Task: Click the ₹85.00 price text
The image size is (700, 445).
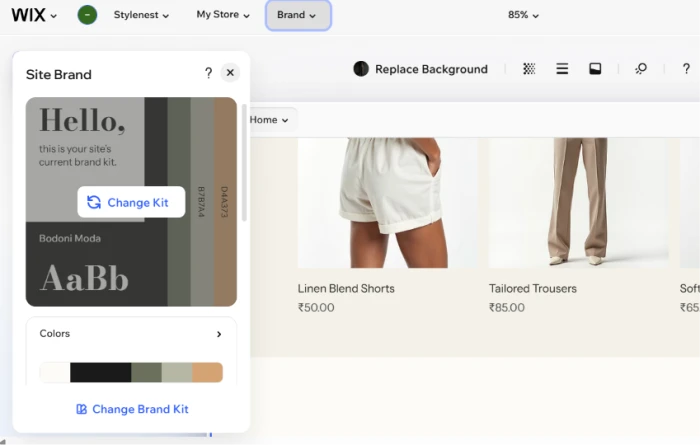Action: pos(507,308)
